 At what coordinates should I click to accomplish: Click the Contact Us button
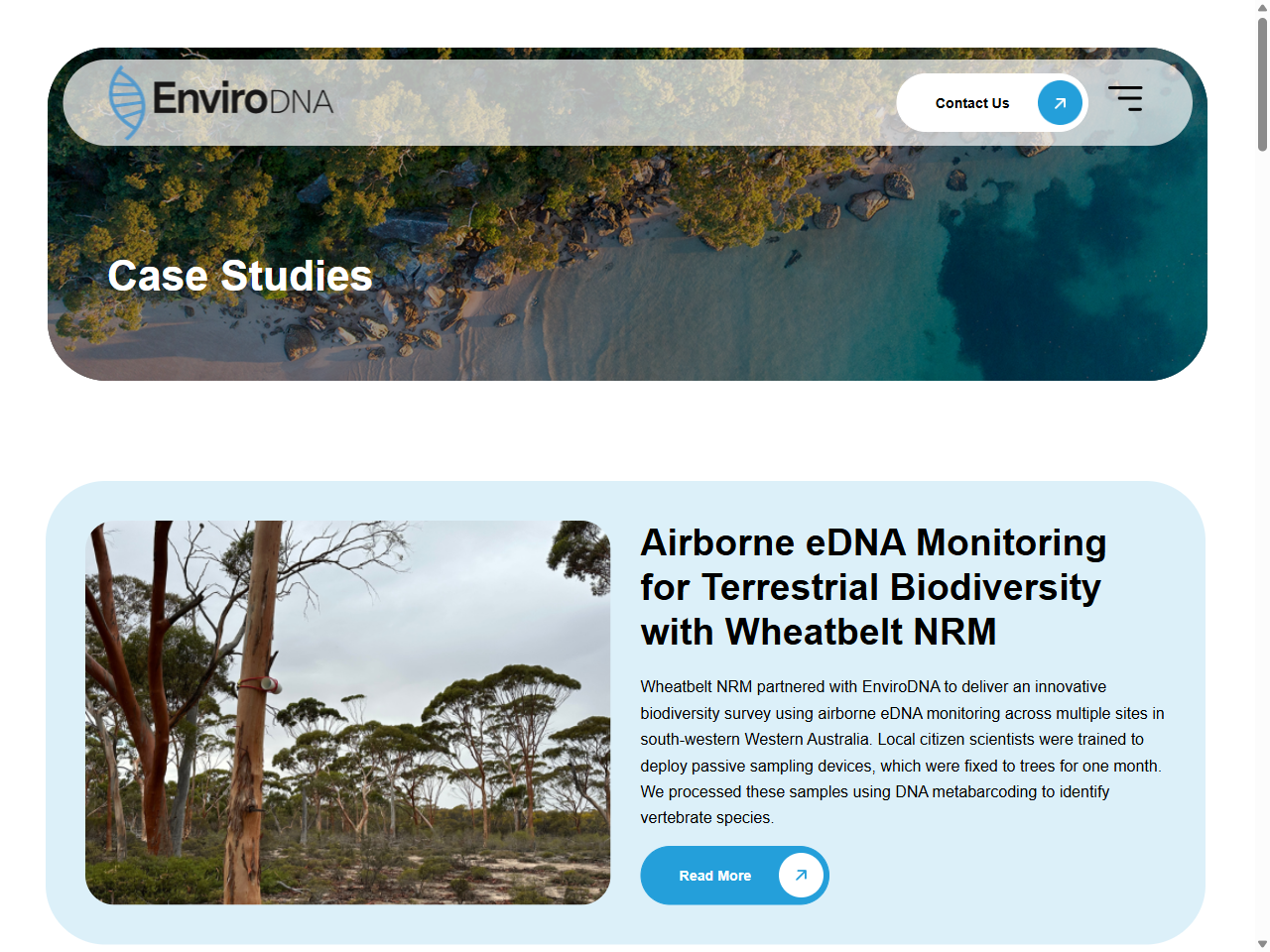pos(992,103)
